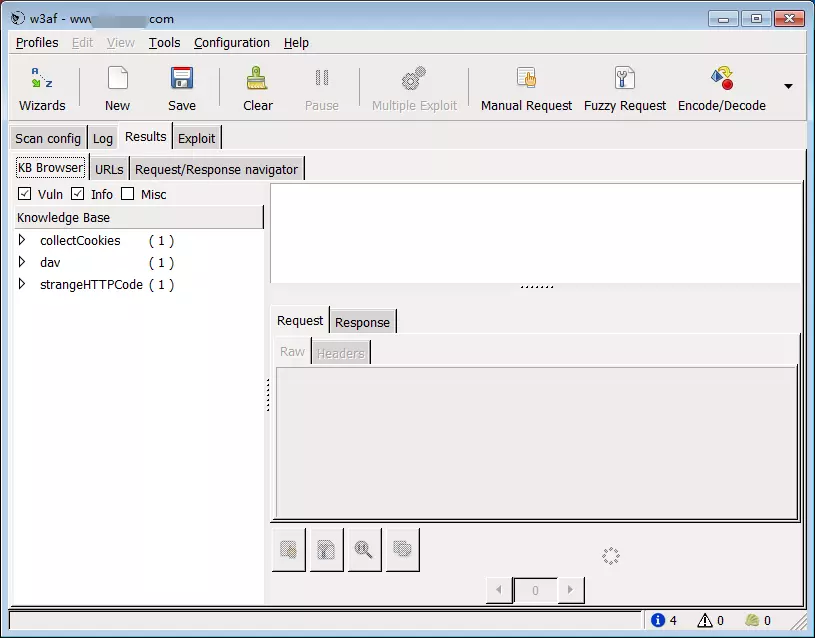
Task: Click the first icon button below request pane
Action: pos(288,550)
